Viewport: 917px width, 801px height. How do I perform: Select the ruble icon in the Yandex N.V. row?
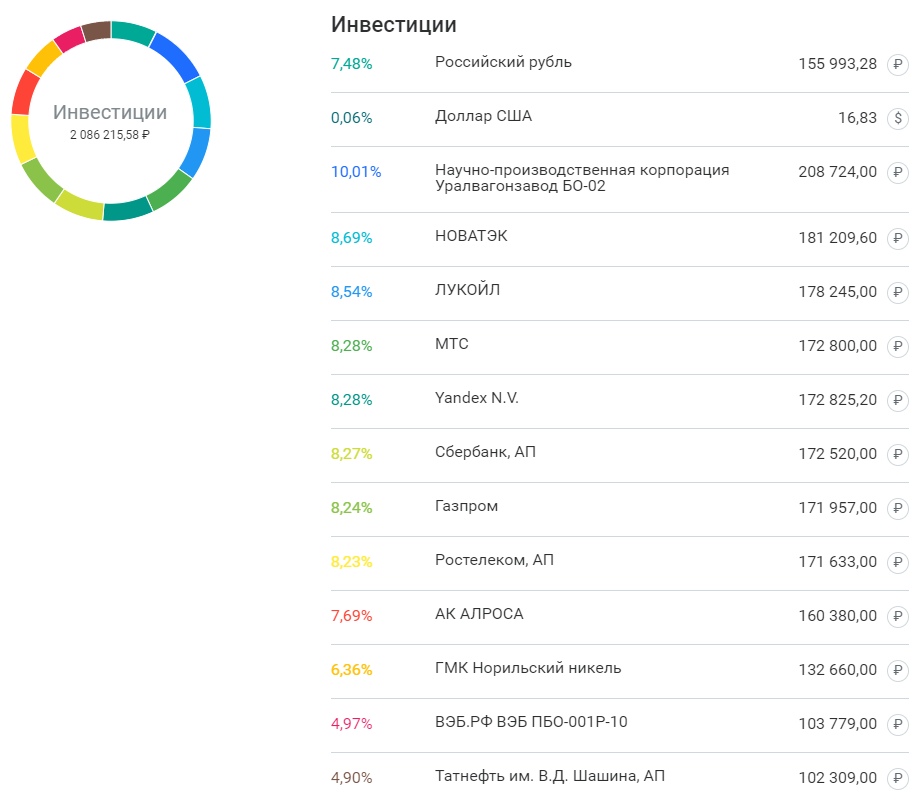898,400
